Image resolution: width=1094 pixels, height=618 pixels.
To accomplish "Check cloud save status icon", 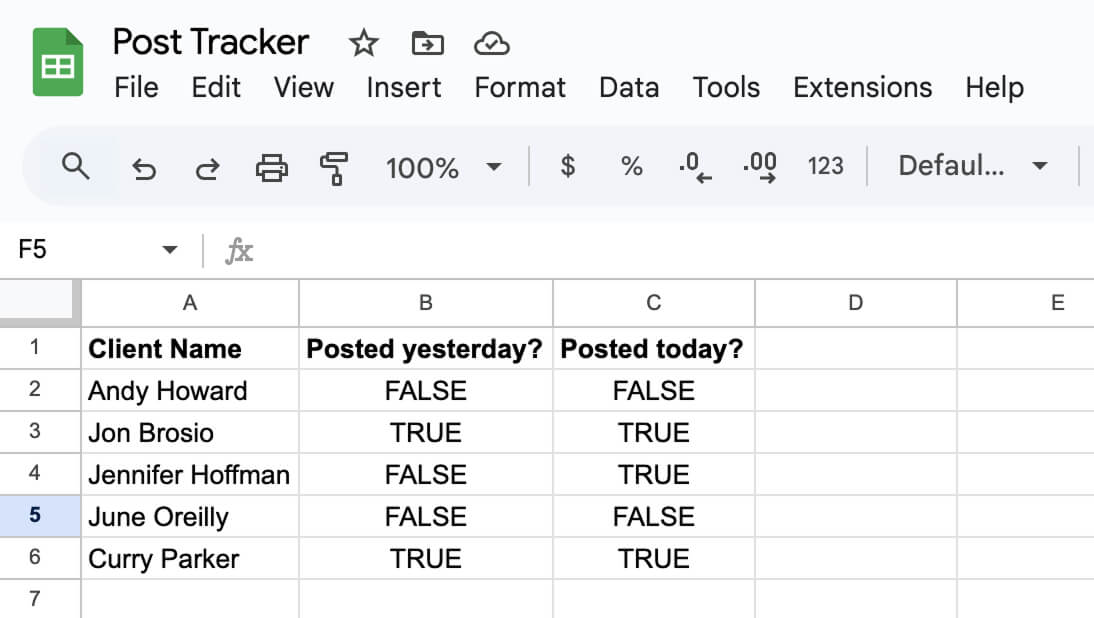I will pos(491,43).
